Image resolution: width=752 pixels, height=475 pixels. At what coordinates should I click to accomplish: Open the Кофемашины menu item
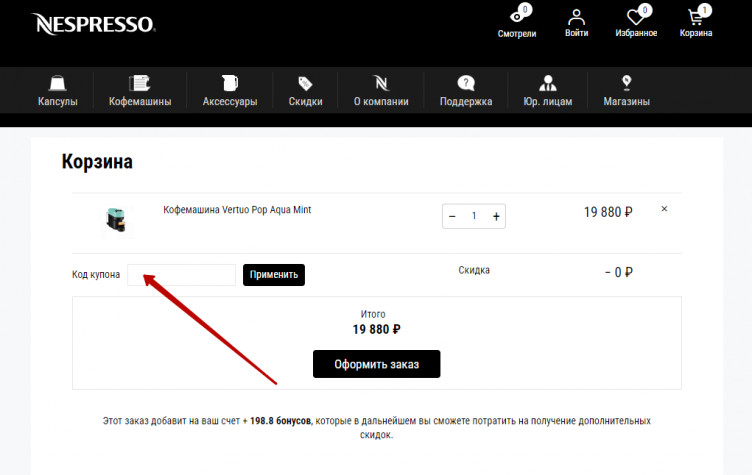pyautogui.click(x=140, y=90)
